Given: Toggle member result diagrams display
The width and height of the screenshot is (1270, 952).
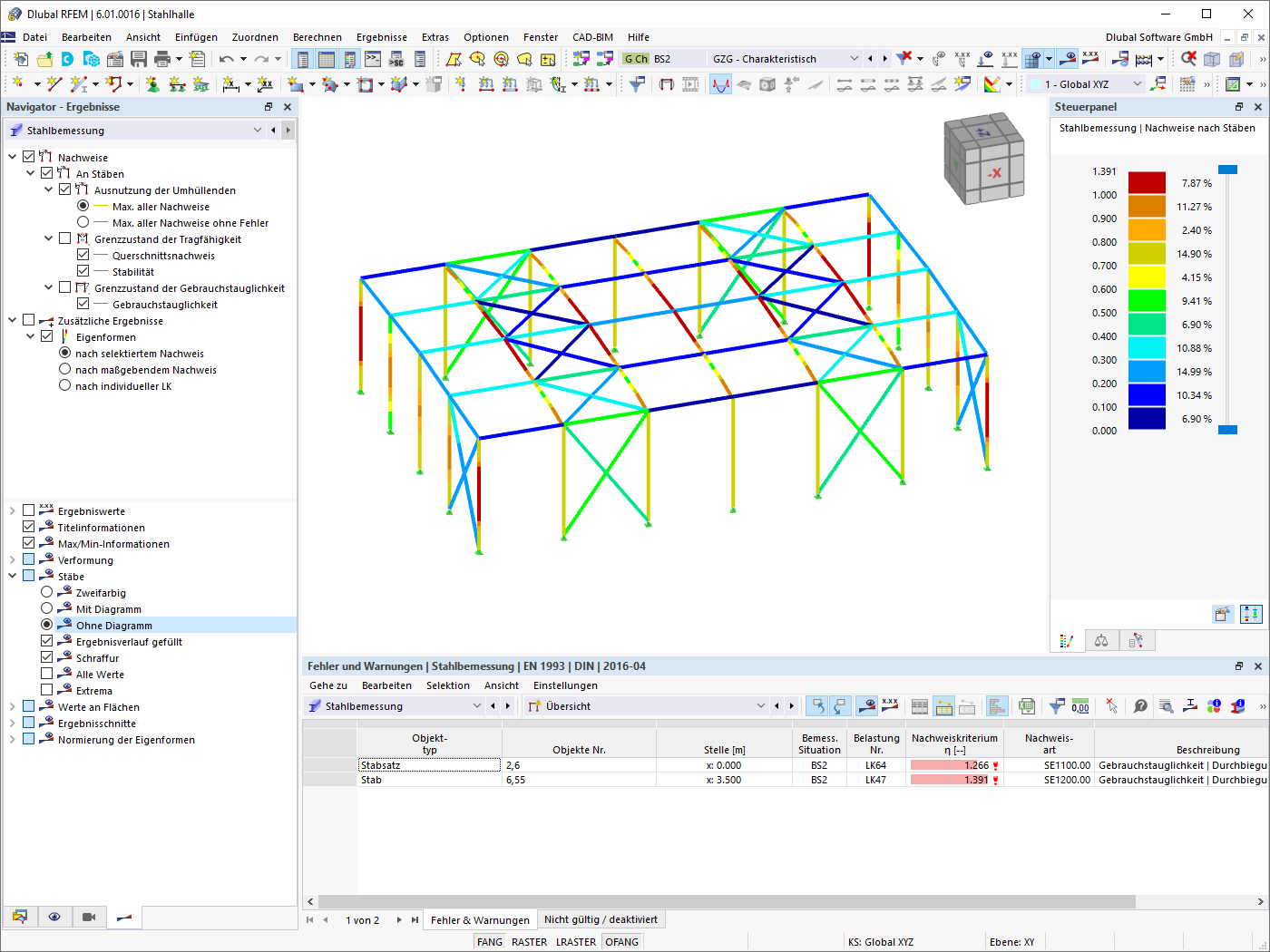Looking at the screenshot, I should (x=720, y=84).
